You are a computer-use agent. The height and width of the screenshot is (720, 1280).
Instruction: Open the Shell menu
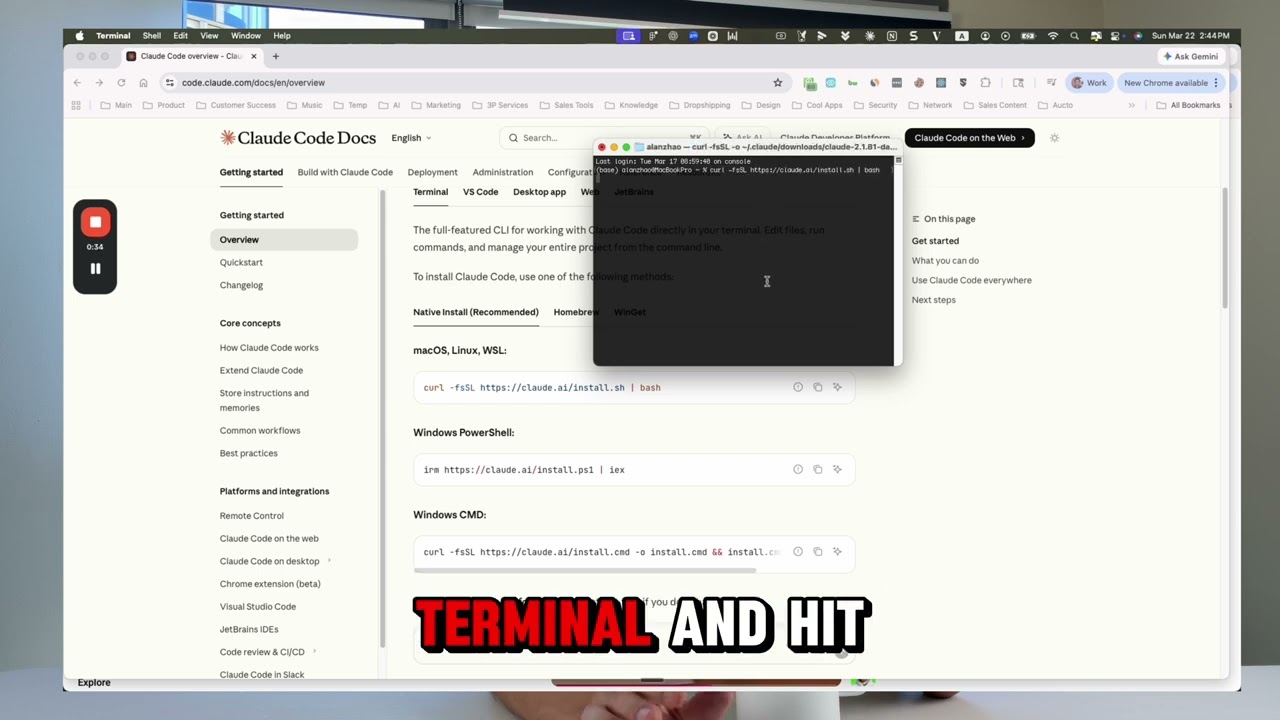click(151, 36)
